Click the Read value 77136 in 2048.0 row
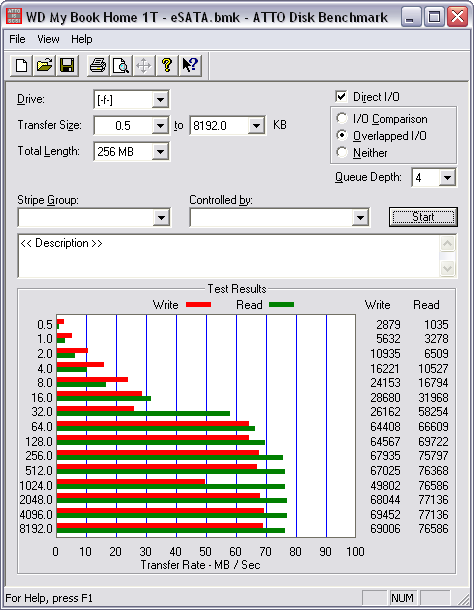 pos(433,500)
